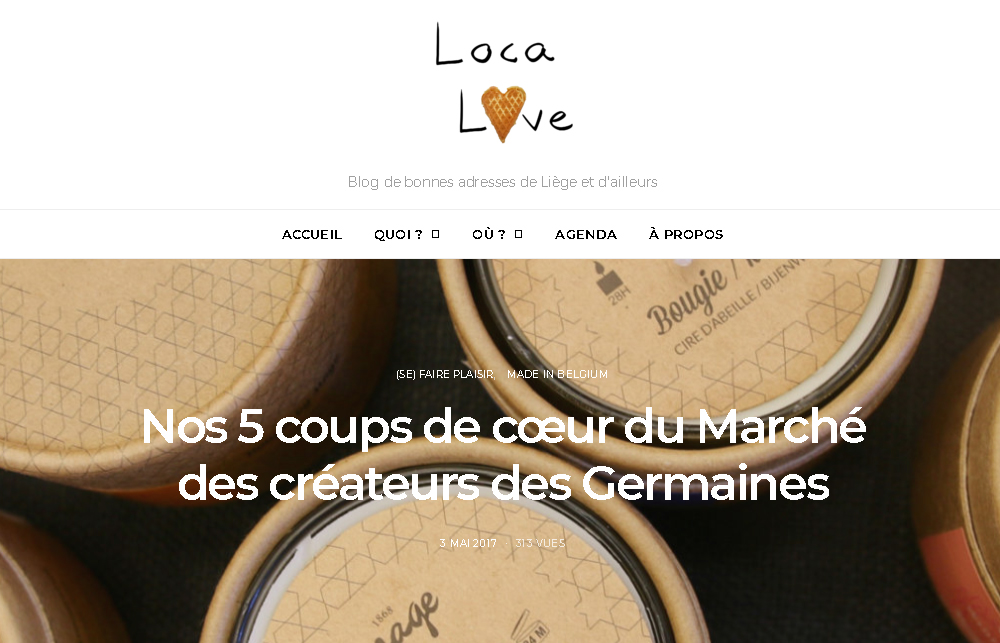Go to the Agenda page
1000x643 pixels.
click(x=585, y=235)
